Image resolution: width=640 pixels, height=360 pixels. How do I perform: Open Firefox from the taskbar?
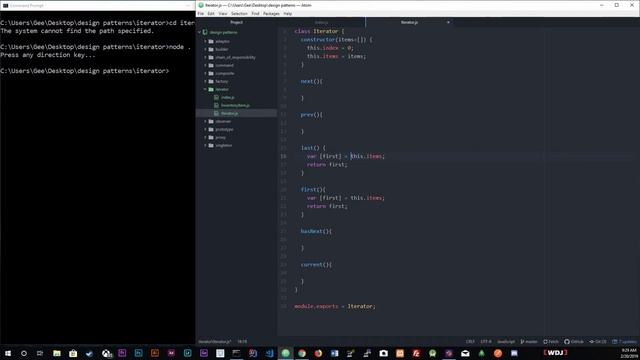[318, 353]
